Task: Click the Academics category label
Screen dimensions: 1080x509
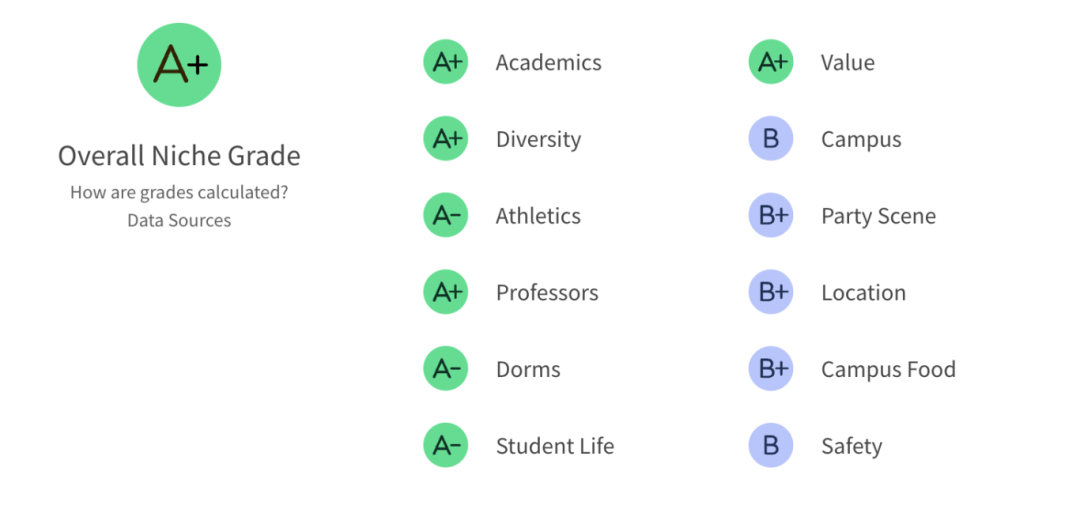Action: click(548, 63)
